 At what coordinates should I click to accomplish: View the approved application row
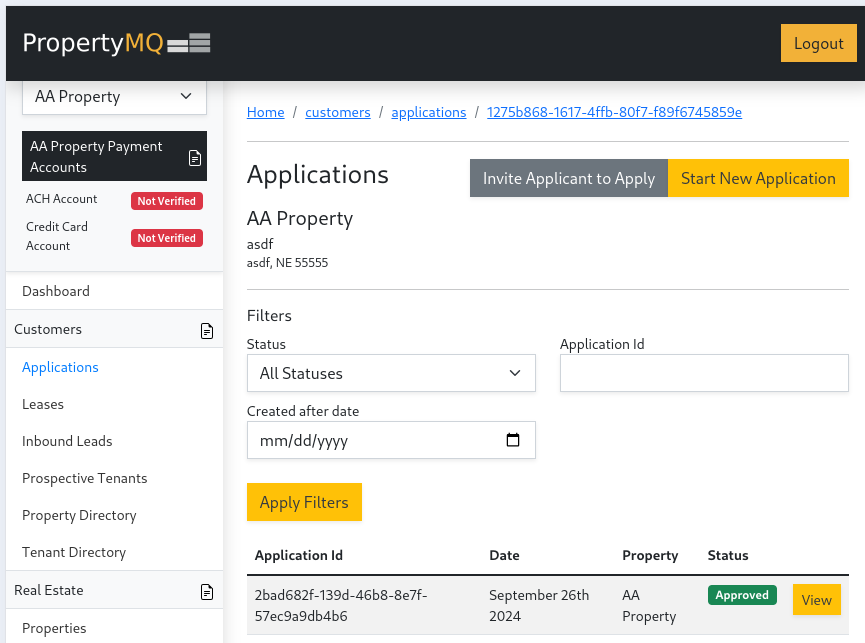coord(816,600)
